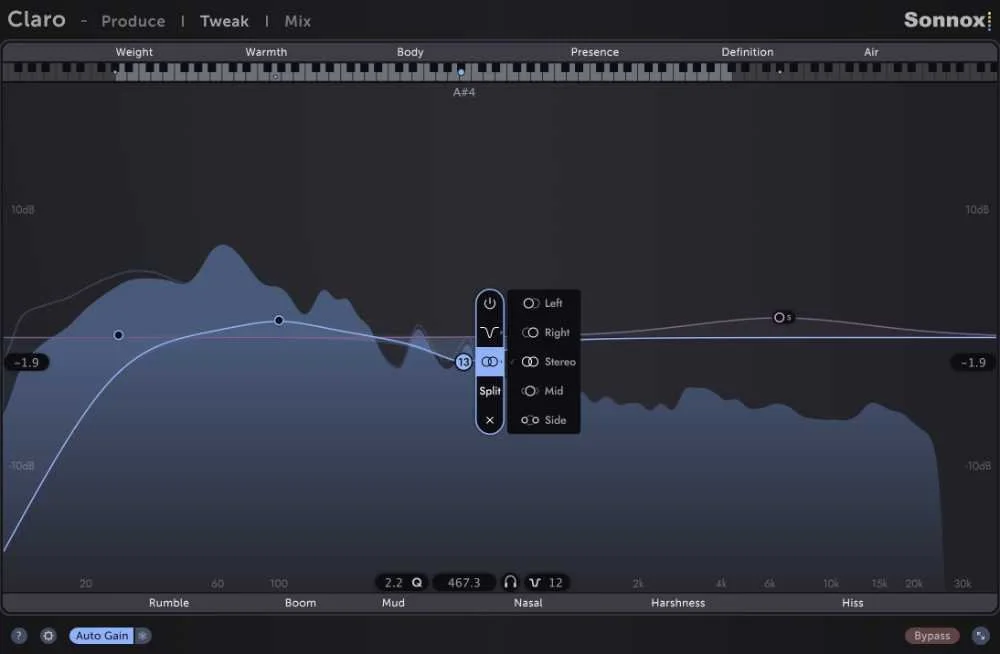Screen dimensions: 1000x654
Task: Click the Hiss label
Action: 853,603
